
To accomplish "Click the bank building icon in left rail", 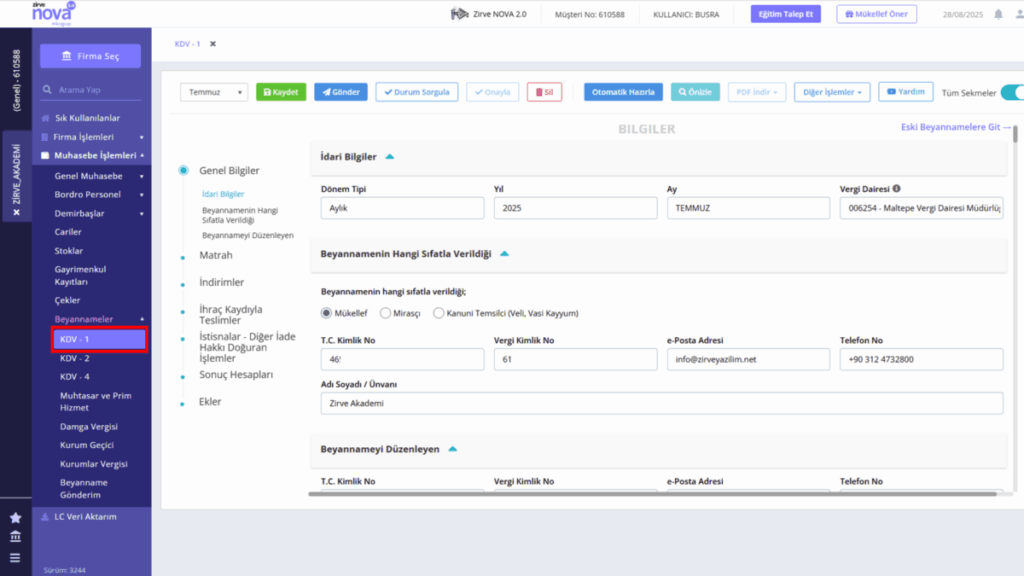I will pyautogui.click(x=16, y=537).
